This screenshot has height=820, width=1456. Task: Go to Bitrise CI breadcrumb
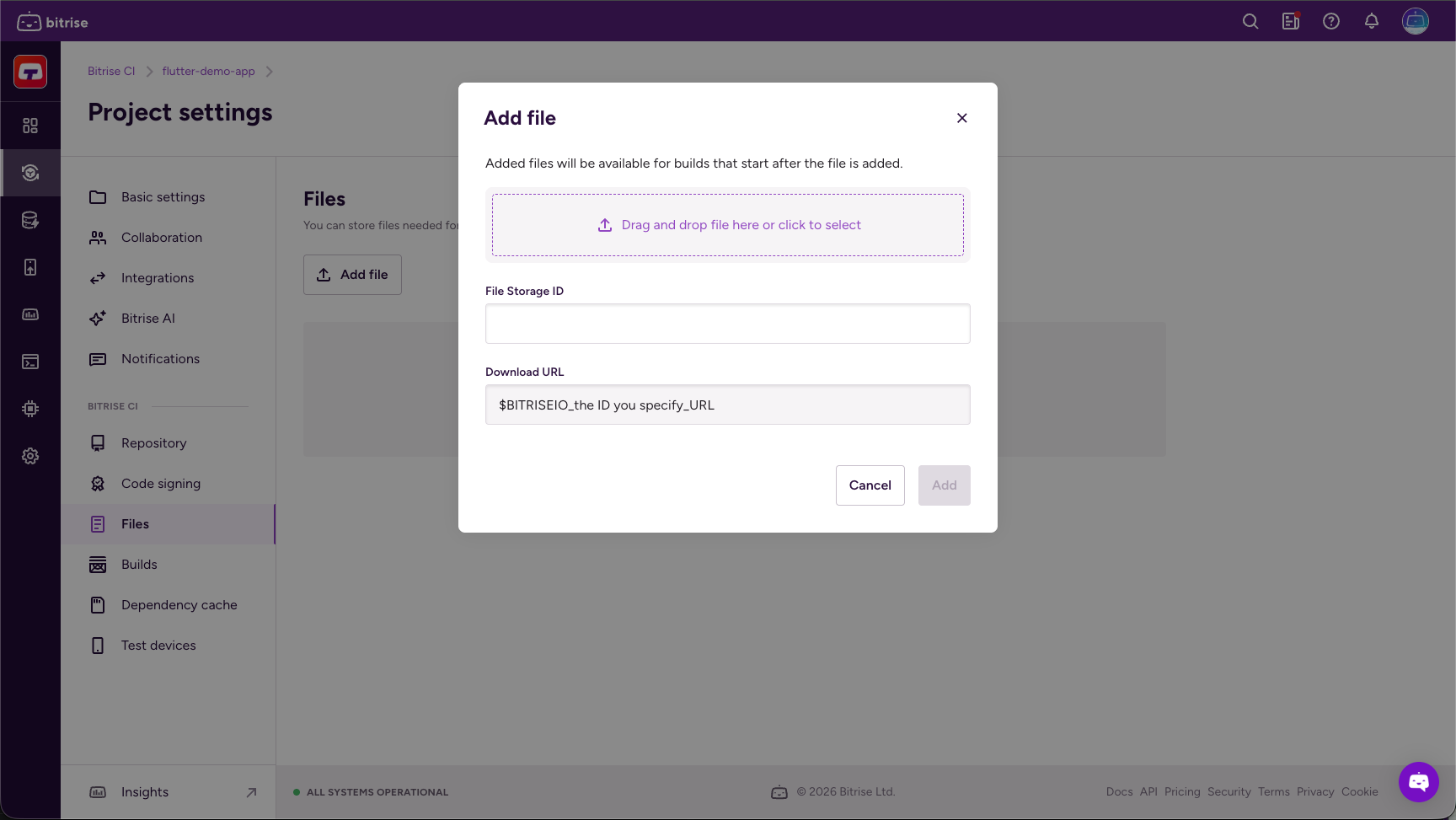click(111, 72)
